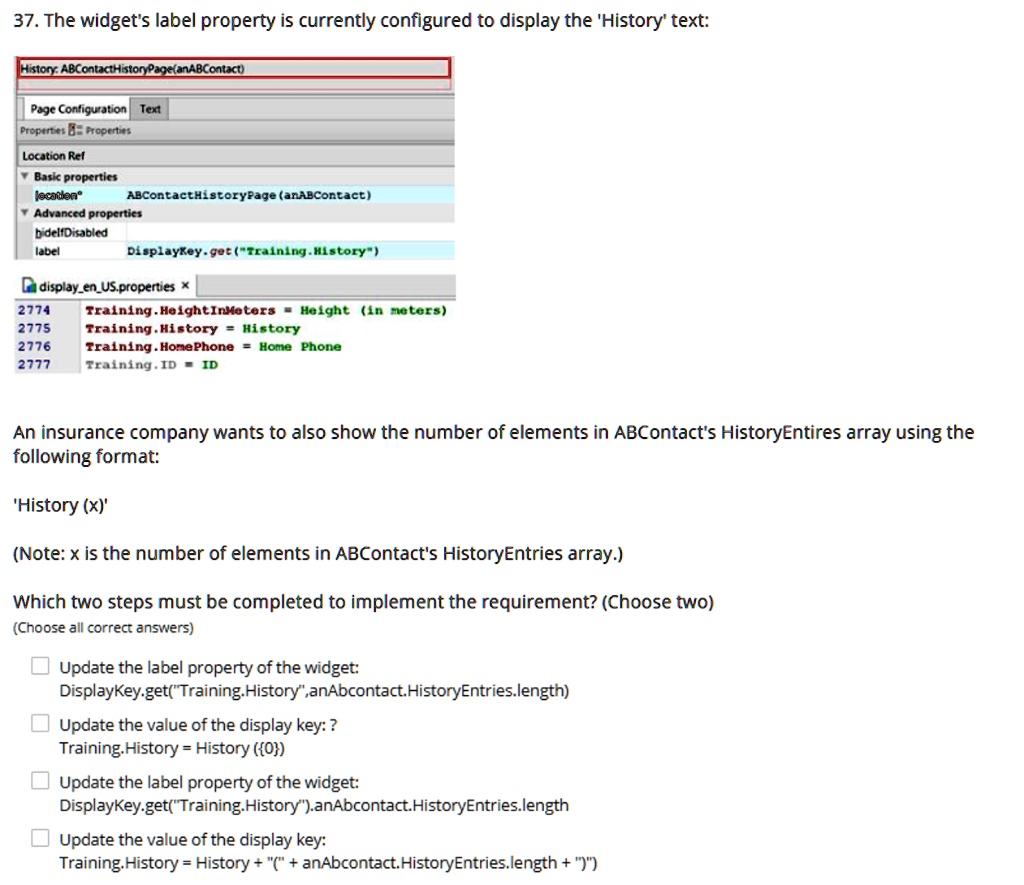Close the display_en_US.properties tab with its X icon
This screenshot has height=885, width=1024.
(x=183, y=286)
